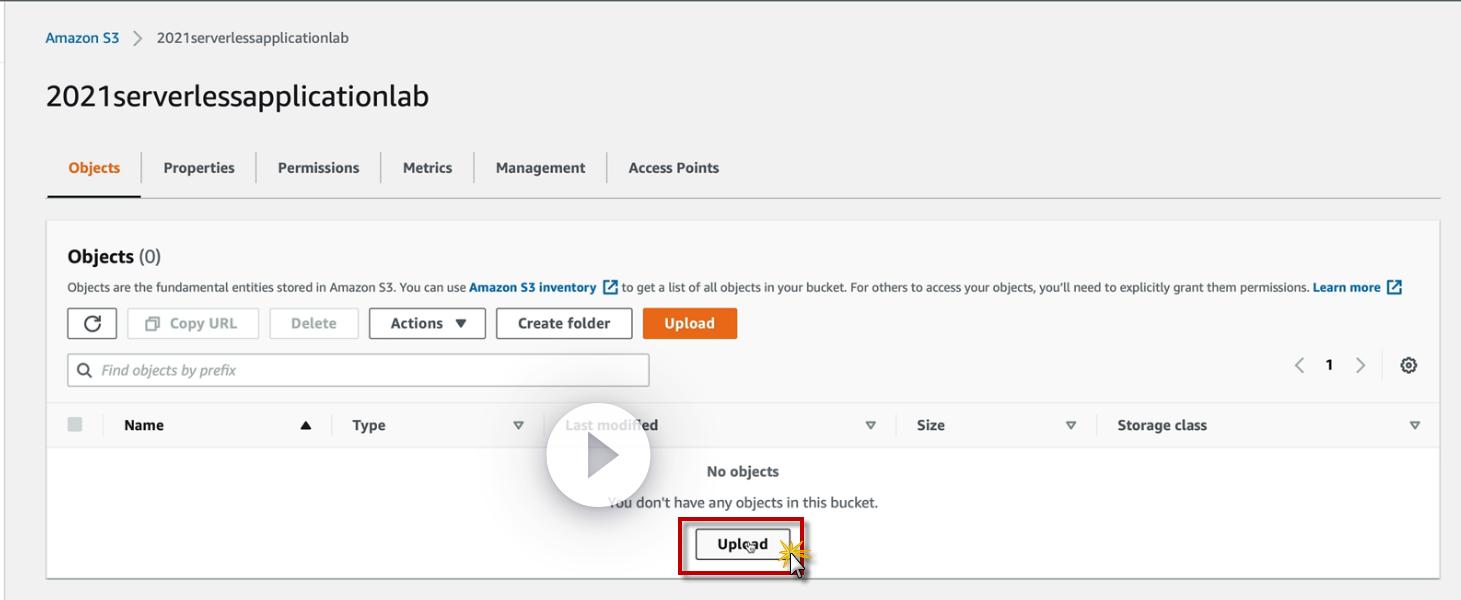The image size is (1461, 600).
Task: Open the Permissions tab
Action: [318, 168]
